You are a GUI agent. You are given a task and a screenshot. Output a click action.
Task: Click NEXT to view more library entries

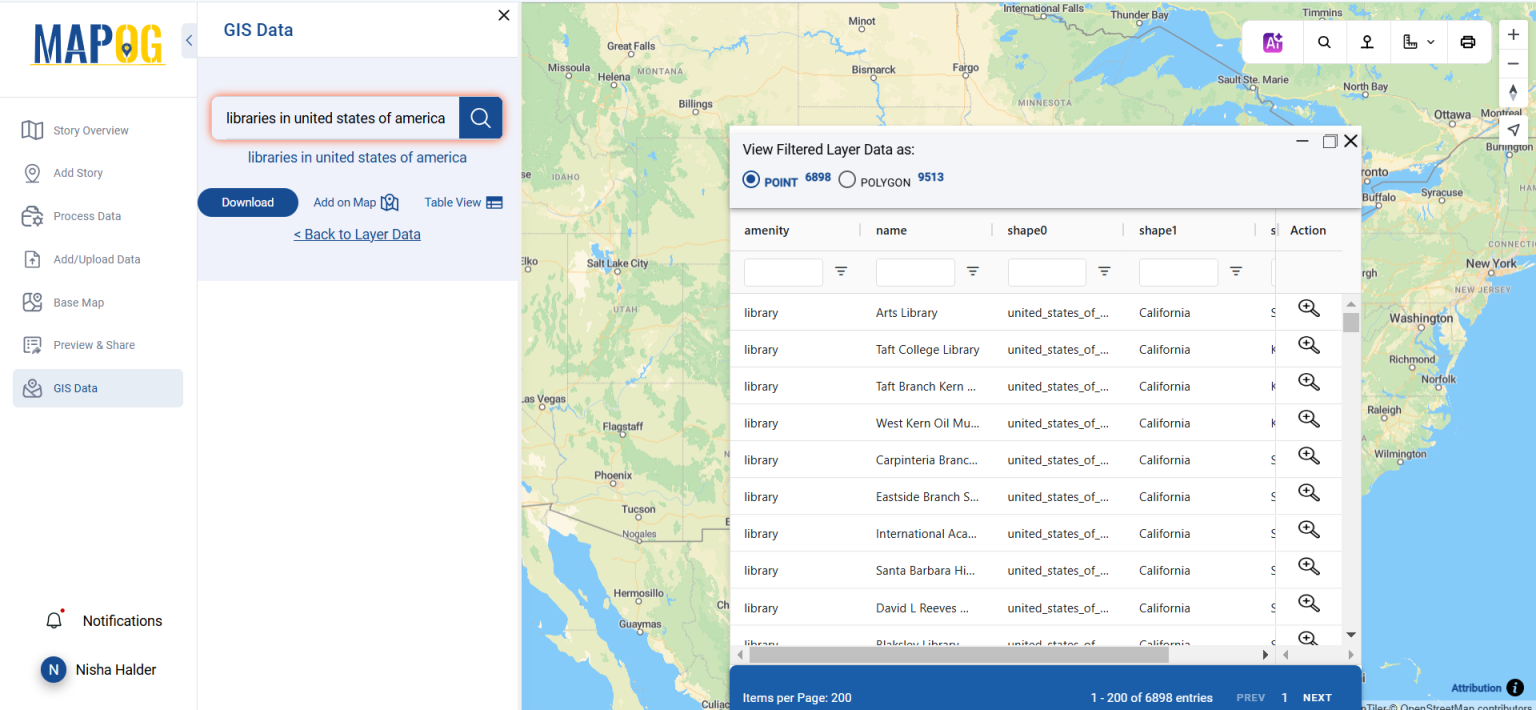click(x=1317, y=697)
